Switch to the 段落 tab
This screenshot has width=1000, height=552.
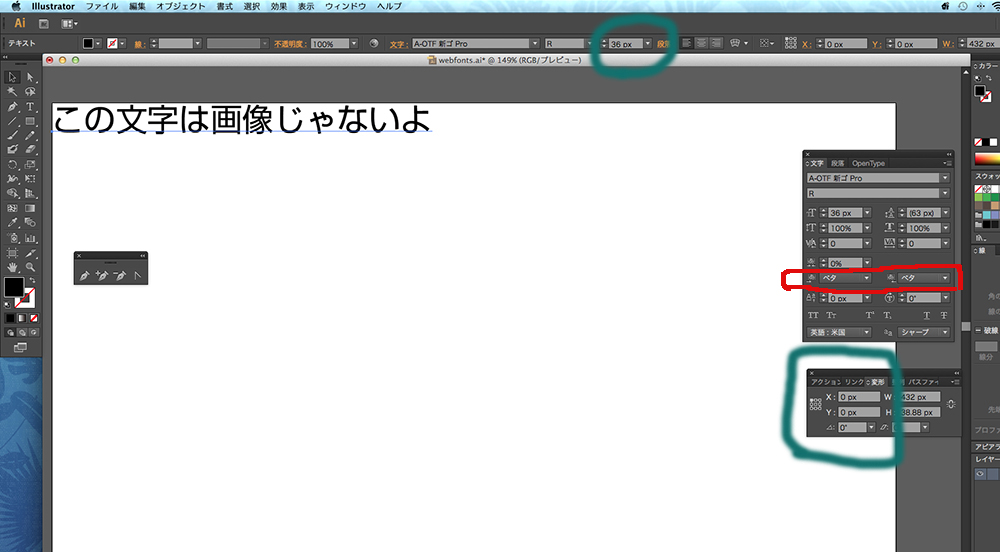(838, 163)
